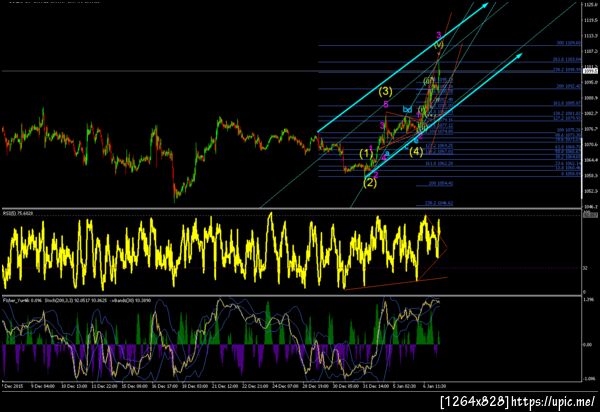Select the yellow (3) wave label
The height and width of the screenshot is (412, 600).
(x=386, y=91)
